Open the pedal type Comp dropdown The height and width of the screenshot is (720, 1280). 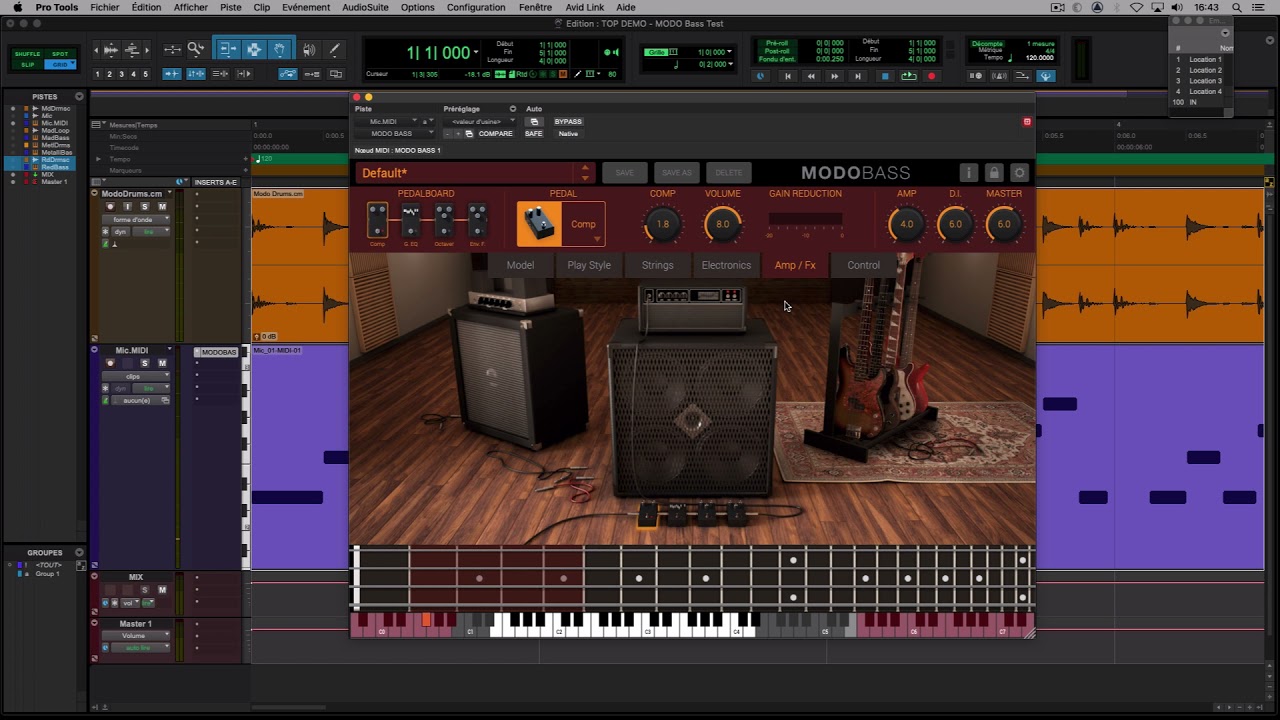coord(584,224)
